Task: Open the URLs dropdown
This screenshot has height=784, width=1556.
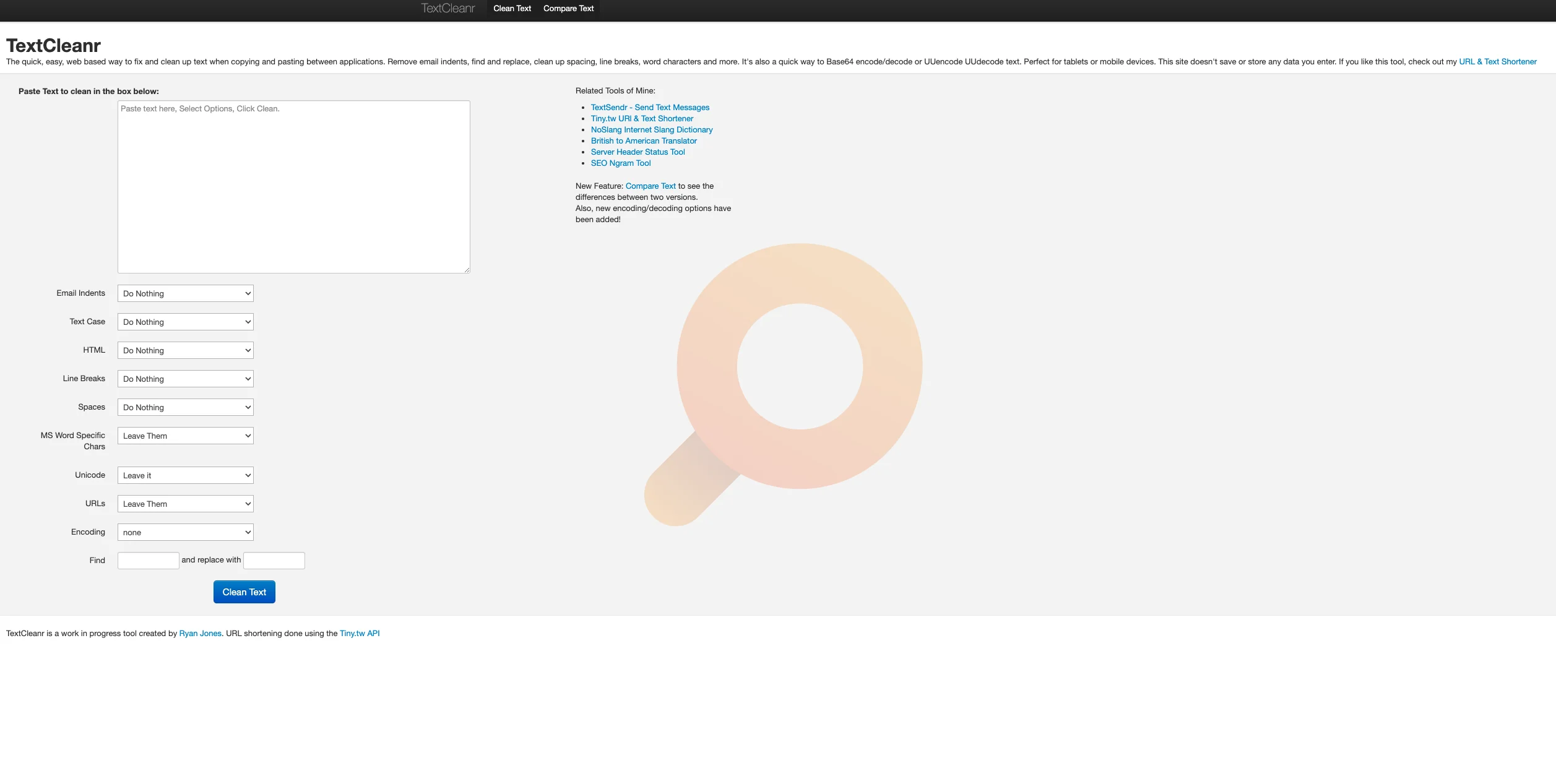Action: 185,504
